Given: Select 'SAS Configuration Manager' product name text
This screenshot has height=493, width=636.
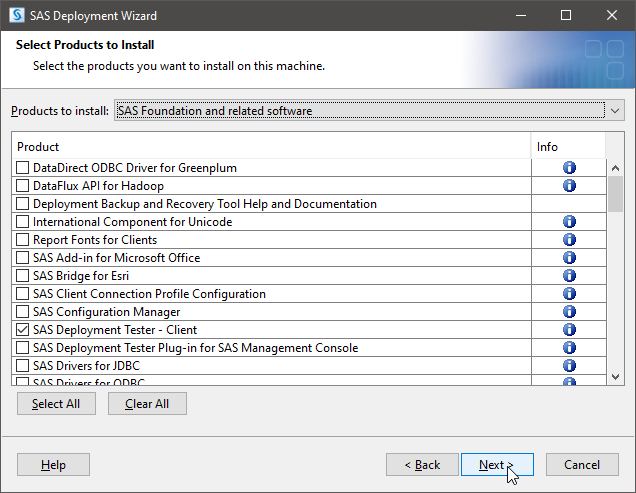Looking at the screenshot, I should point(106,312).
